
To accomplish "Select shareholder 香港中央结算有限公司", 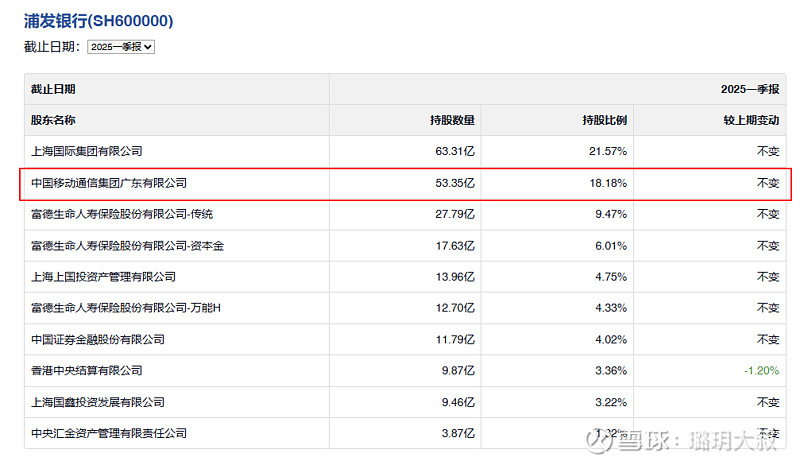I will coord(87,371).
